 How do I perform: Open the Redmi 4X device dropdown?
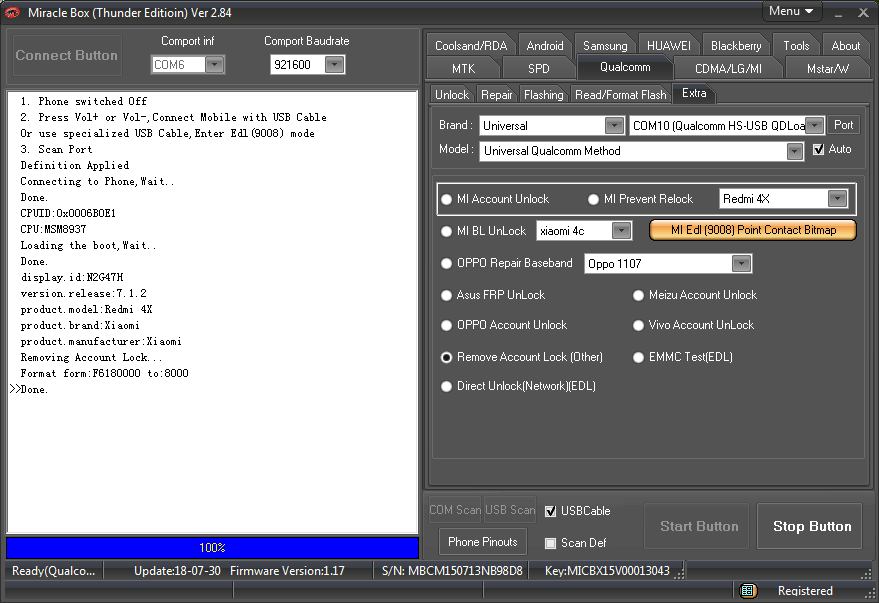click(837, 198)
